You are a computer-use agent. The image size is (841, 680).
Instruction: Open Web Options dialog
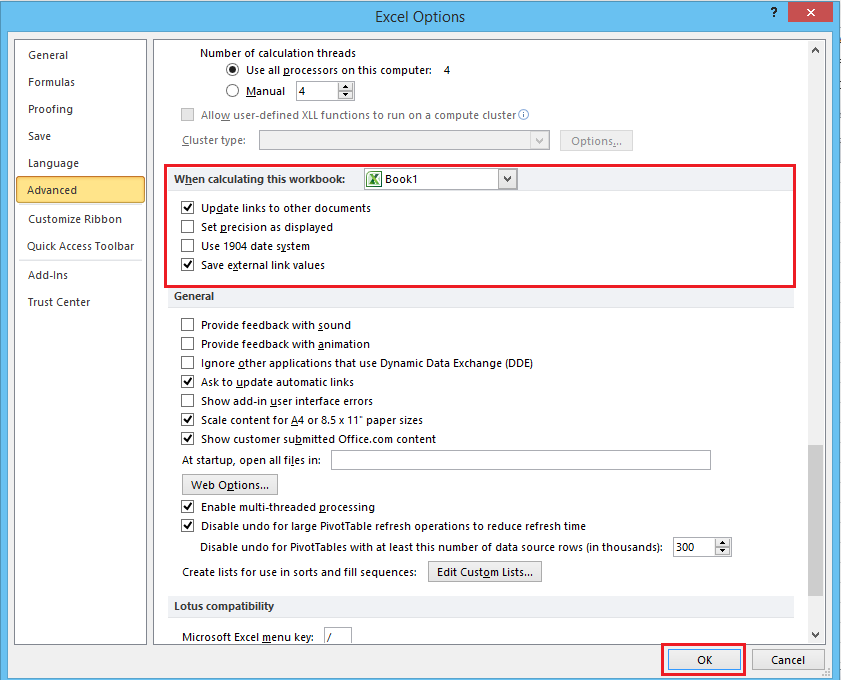(x=230, y=485)
